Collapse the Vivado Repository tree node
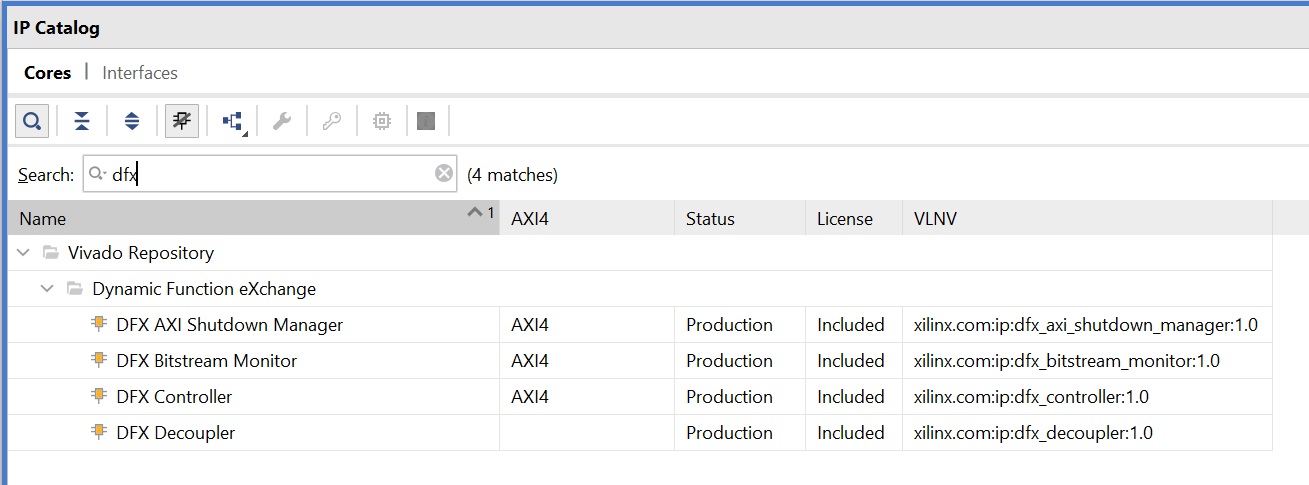 point(23,253)
